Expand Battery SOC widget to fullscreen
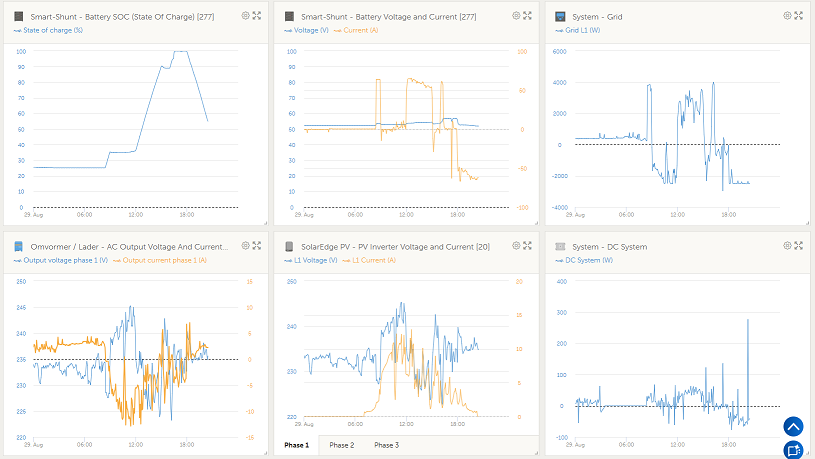This screenshot has height=459, width=815. coord(257,16)
